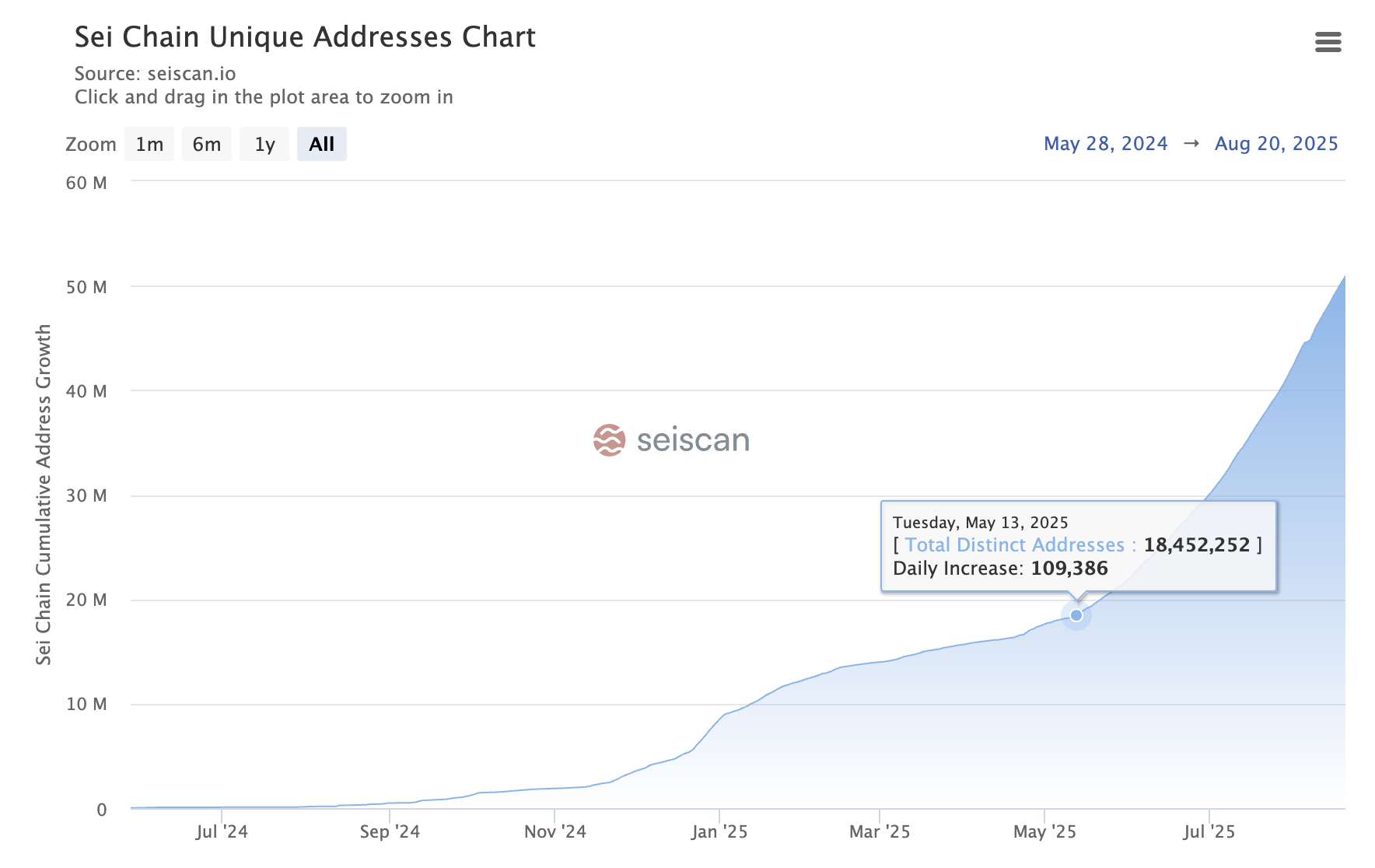Edit the Aug 20, 2025 end date

pos(1275,144)
